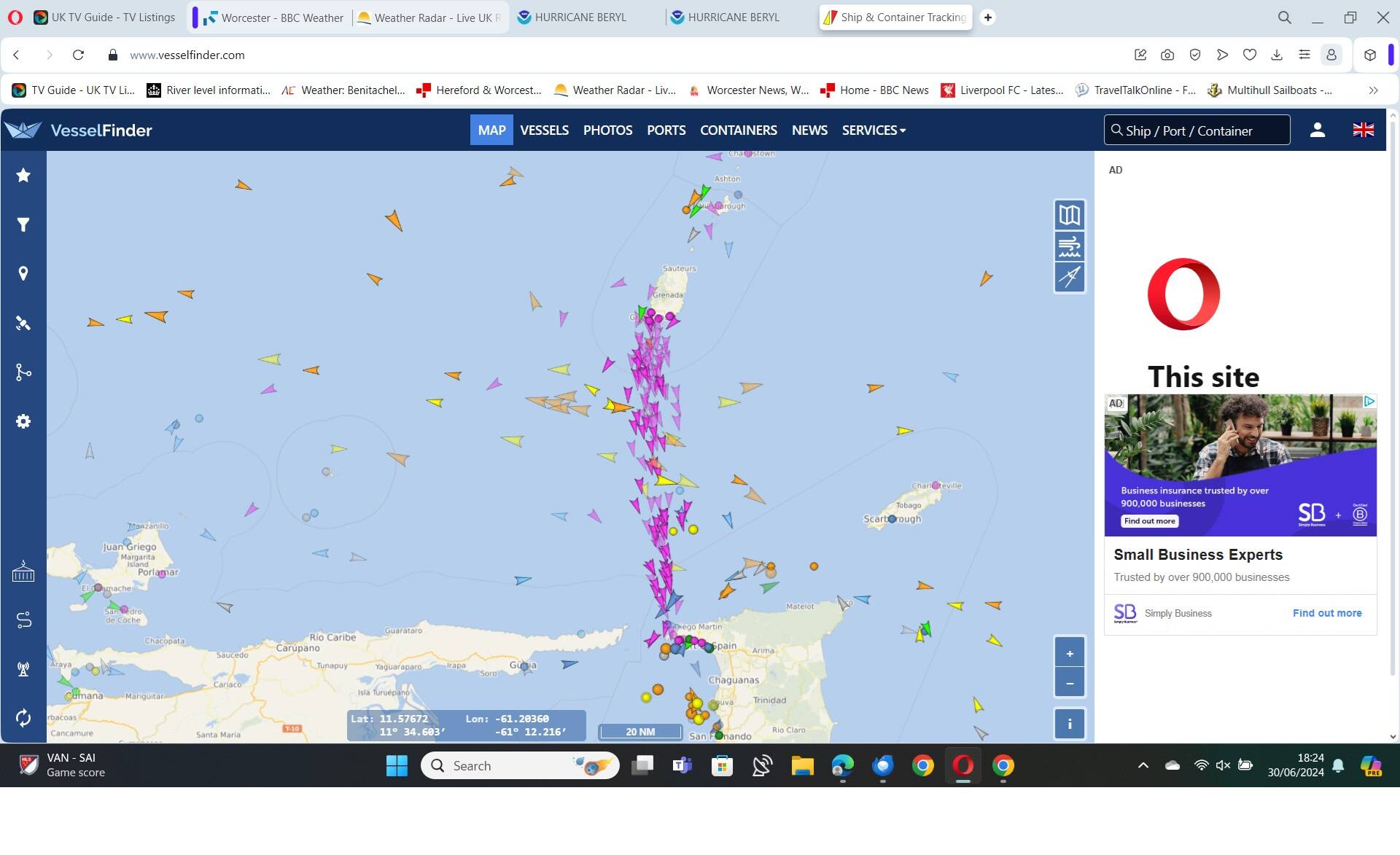This screenshot has width=1400, height=855.
Task: Select the map pin places icon
Action: [x=23, y=273]
